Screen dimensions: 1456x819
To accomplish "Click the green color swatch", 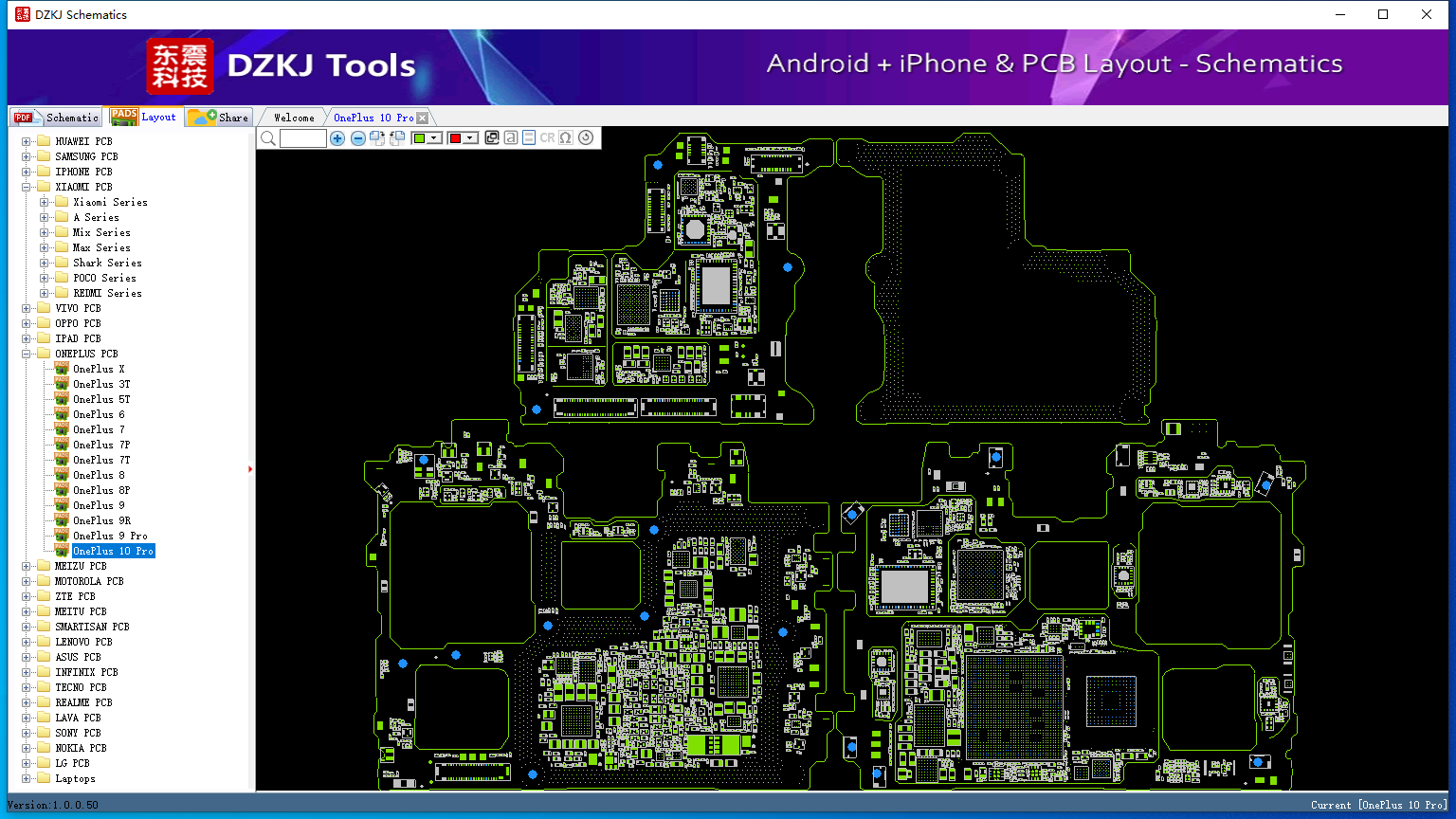I will click(419, 138).
